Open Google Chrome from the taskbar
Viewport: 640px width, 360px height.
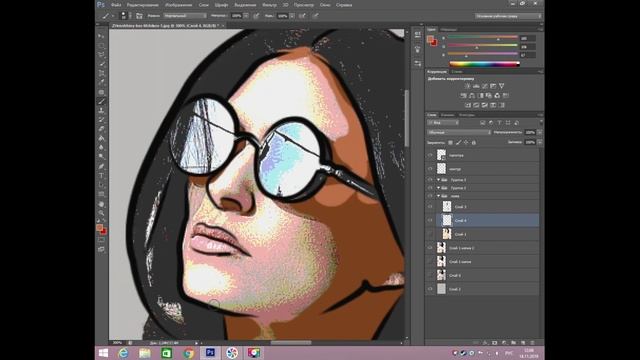tap(188, 353)
